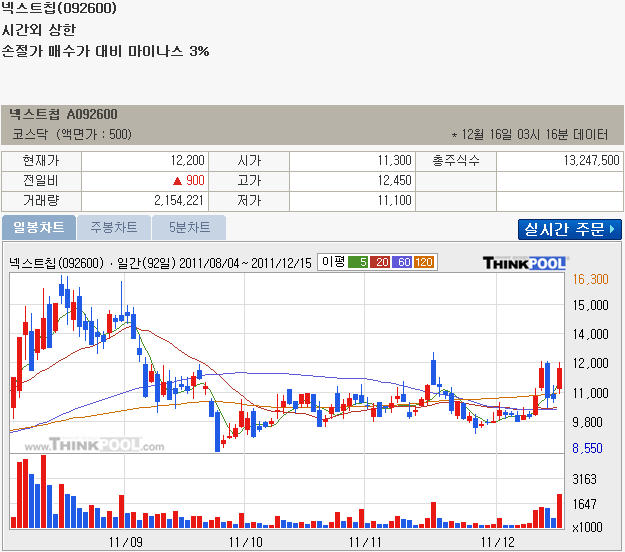This screenshot has height=552, width=625.
Task: Click the 총주식수 value 13,247,500
Action: [592, 161]
